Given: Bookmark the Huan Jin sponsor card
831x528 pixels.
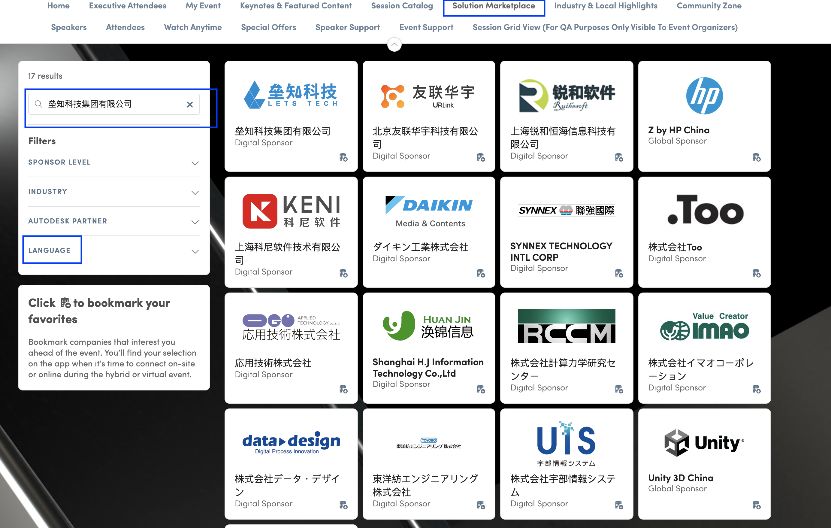Looking at the screenshot, I should pos(480,389).
